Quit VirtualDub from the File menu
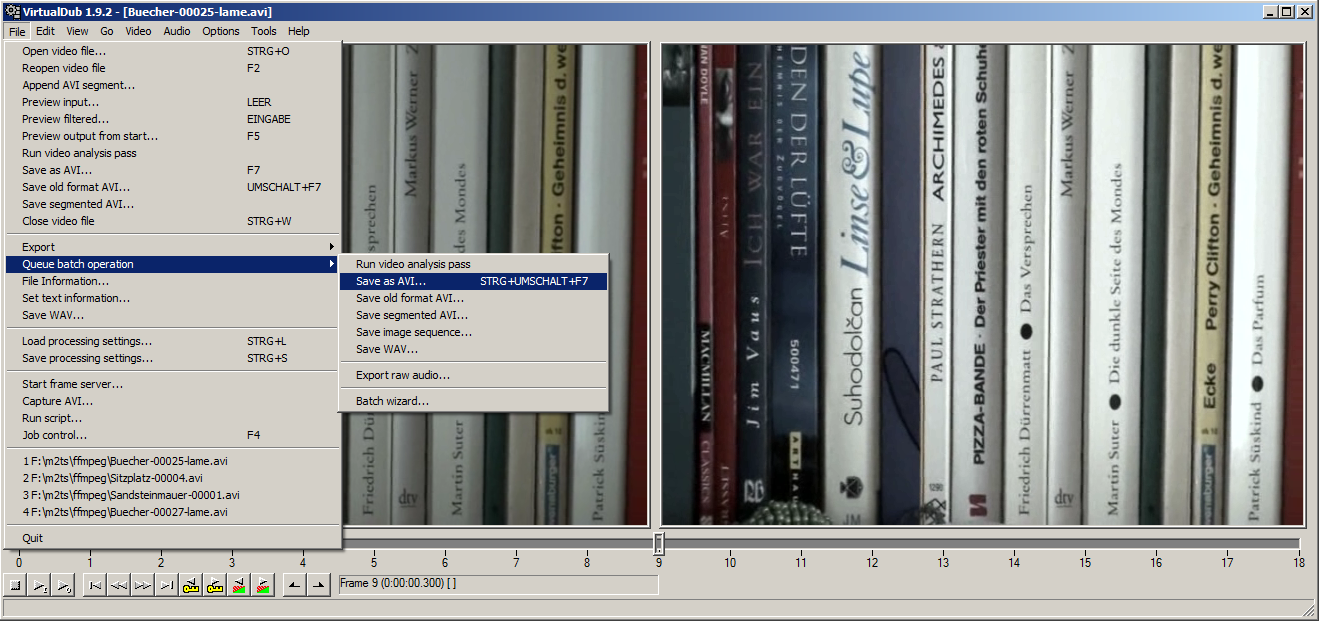This screenshot has width=1319, height=621. coord(173,538)
